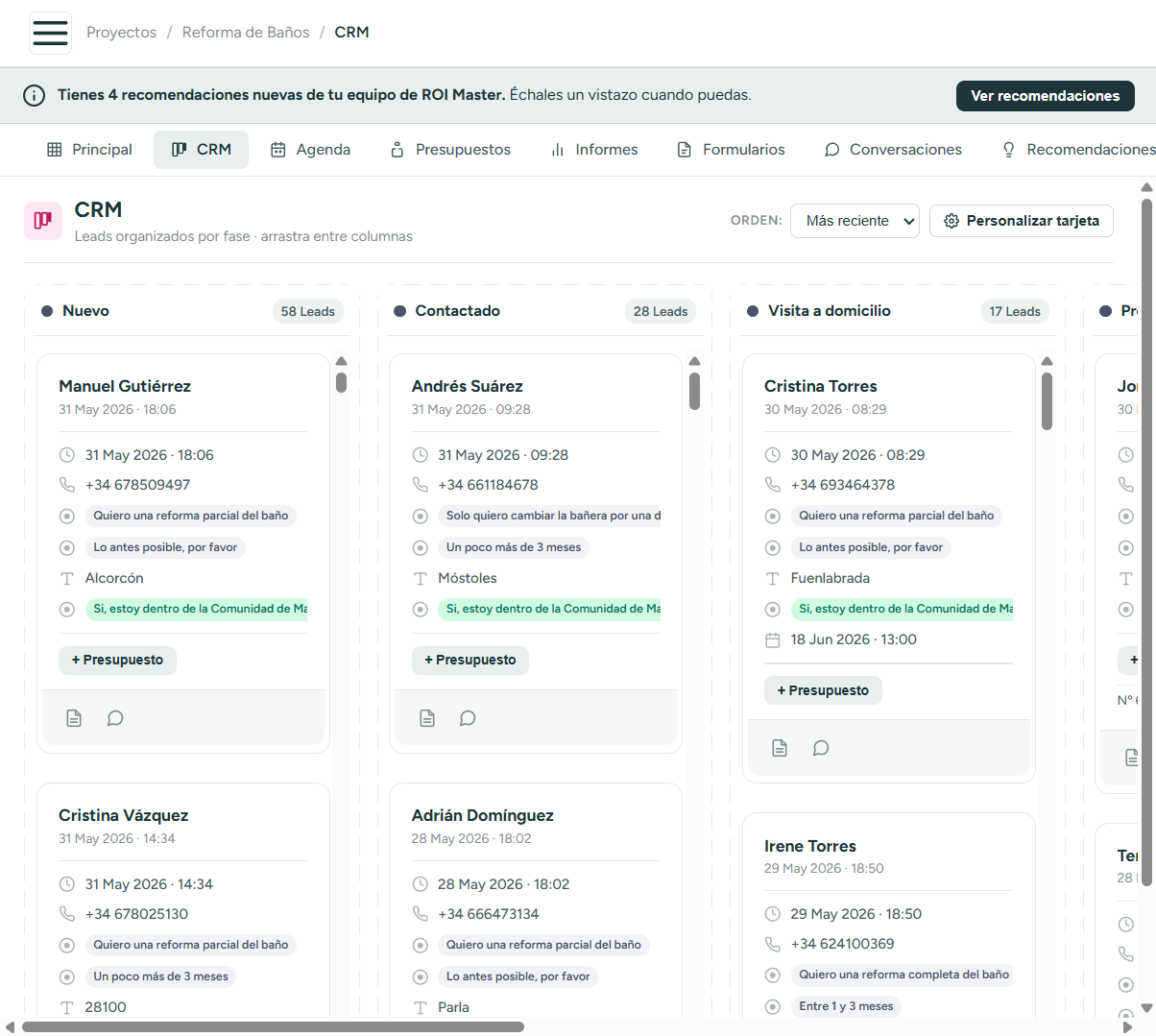Add Presupuesto to Andrés Suárez
Screen dimensions: 1156x1036
click(x=470, y=660)
